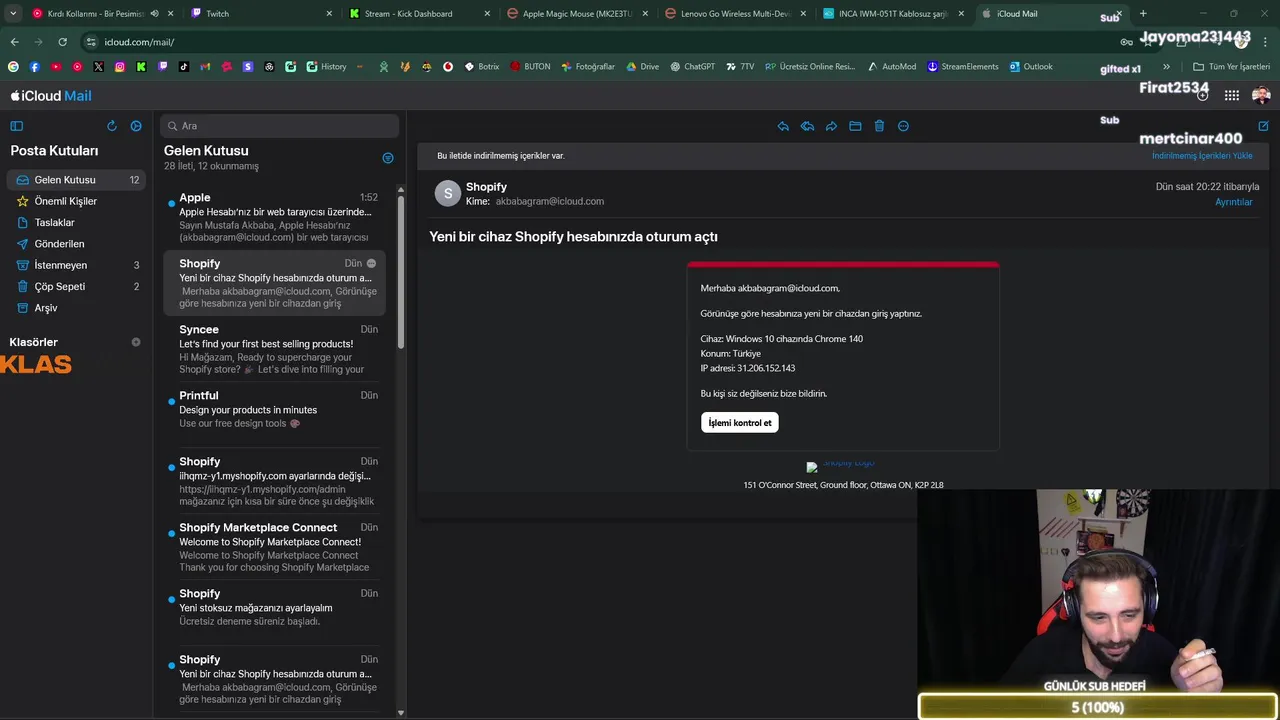Click the Ara search field
Image resolution: width=1280 pixels, height=720 pixels.
click(280, 126)
